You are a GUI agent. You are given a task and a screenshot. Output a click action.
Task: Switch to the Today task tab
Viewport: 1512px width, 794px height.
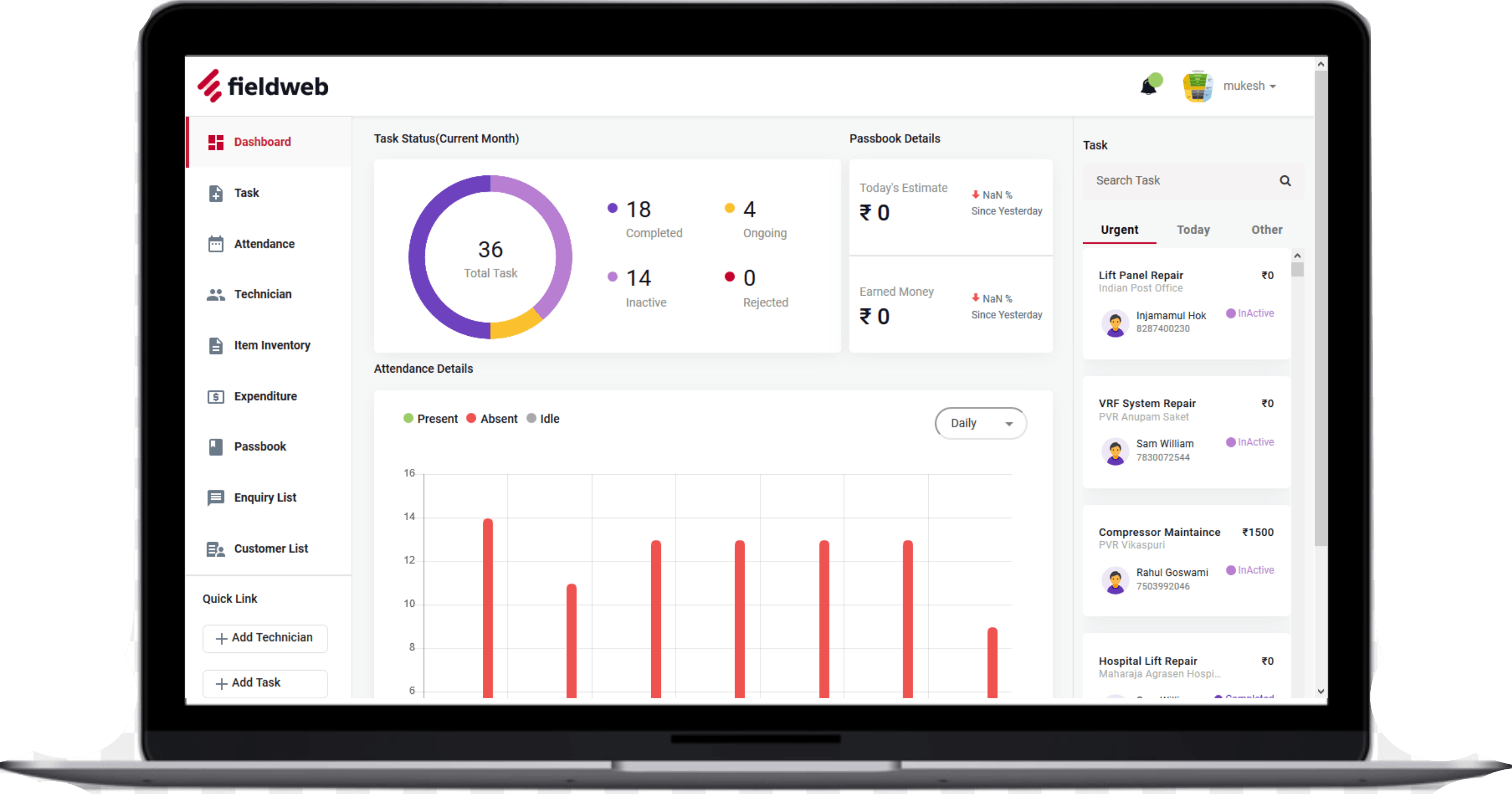coord(1193,230)
